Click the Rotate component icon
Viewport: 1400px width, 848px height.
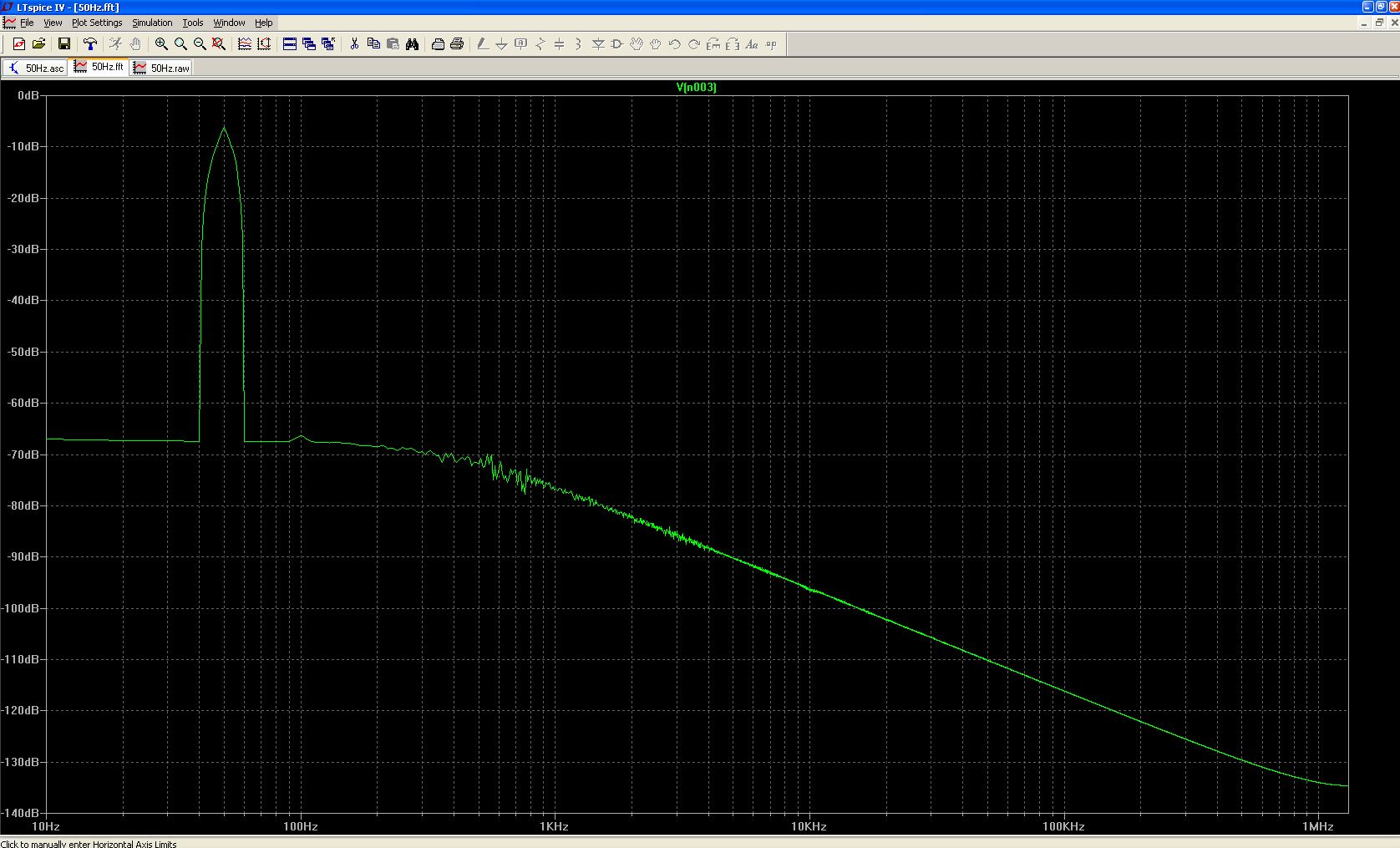click(x=713, y=44)
